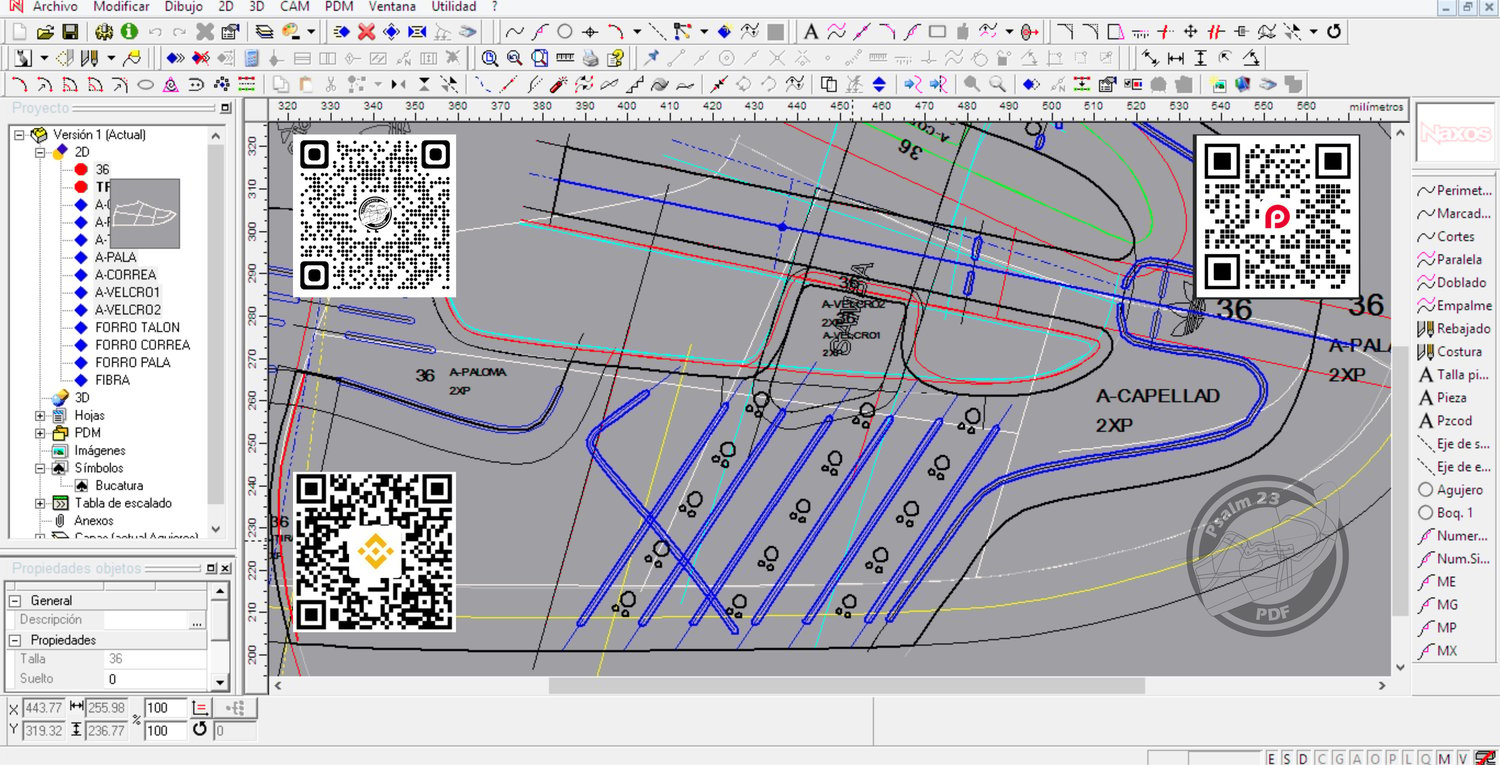The image size is (1500, 765).
Task: Expand the Hojas tree node
Action: 40,415
